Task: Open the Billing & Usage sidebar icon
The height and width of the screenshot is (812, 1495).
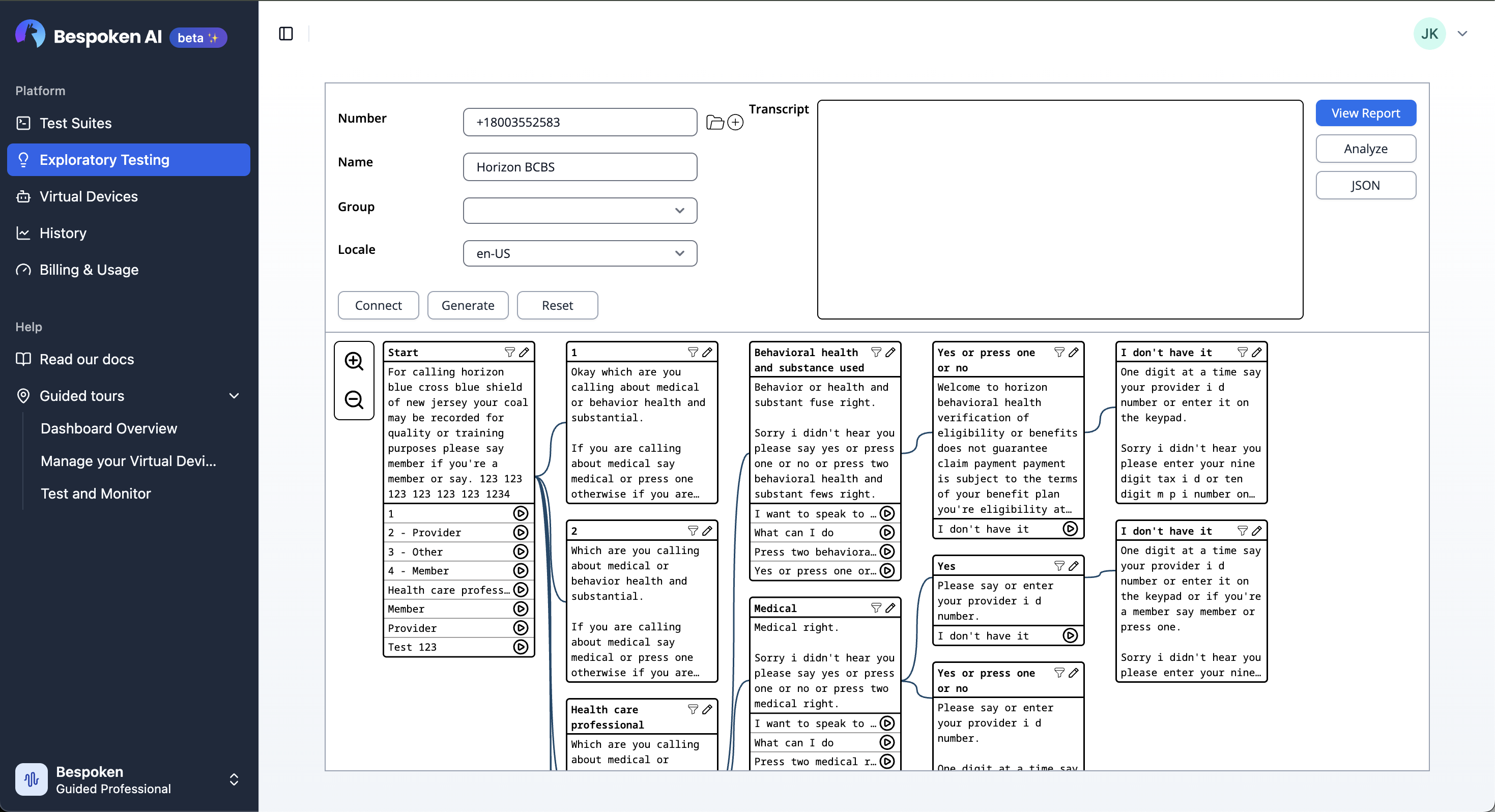Action: [23, 269]
